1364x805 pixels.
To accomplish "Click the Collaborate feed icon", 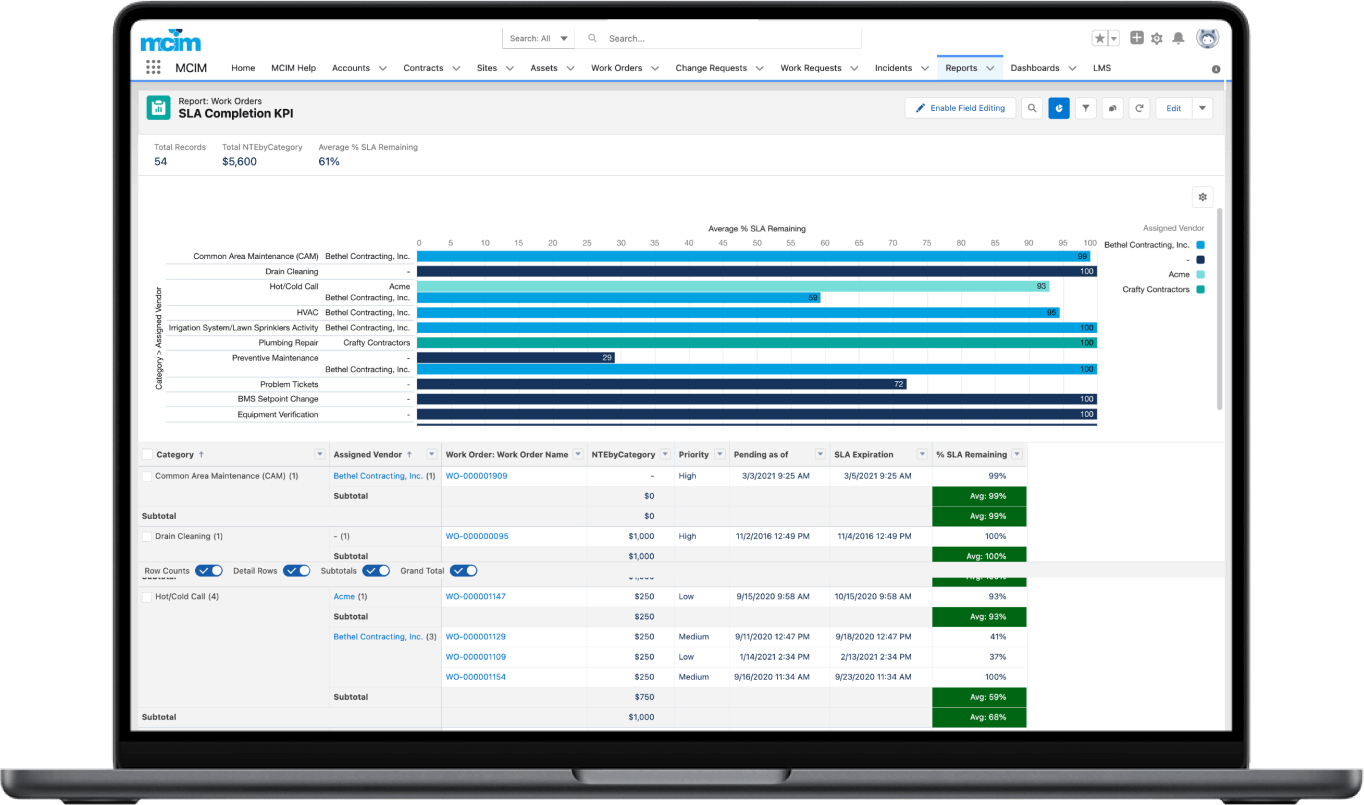I will pos(1112,108).
